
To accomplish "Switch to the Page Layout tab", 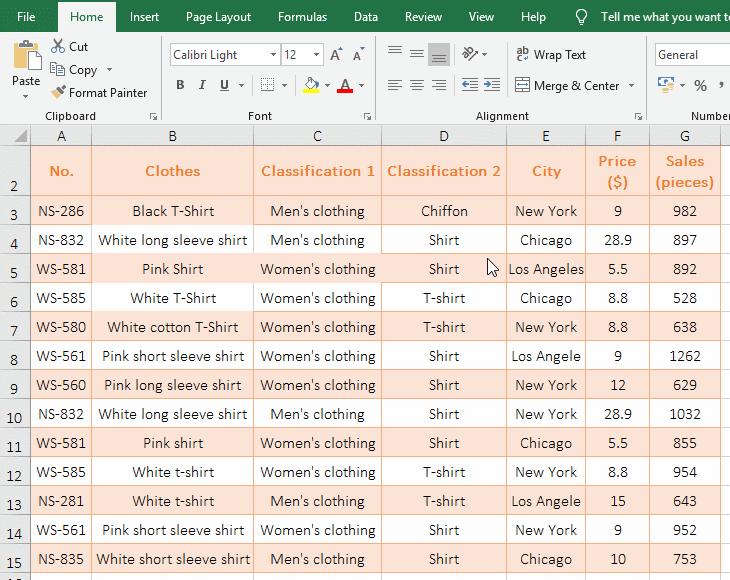I will point(218,17).
